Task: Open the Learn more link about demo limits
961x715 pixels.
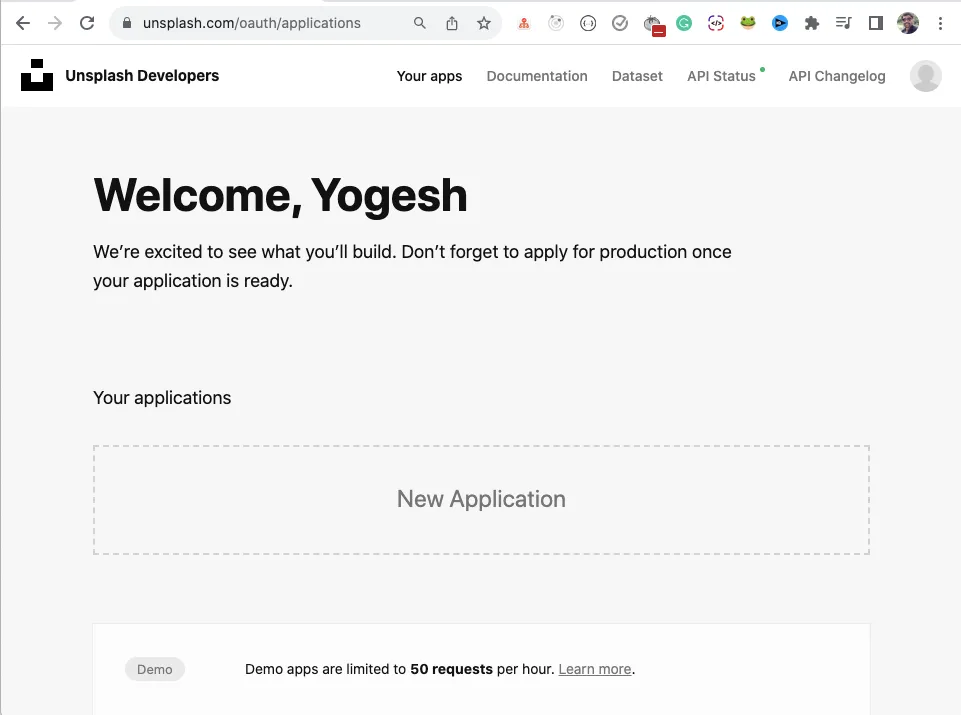Action: click(594, 668)
